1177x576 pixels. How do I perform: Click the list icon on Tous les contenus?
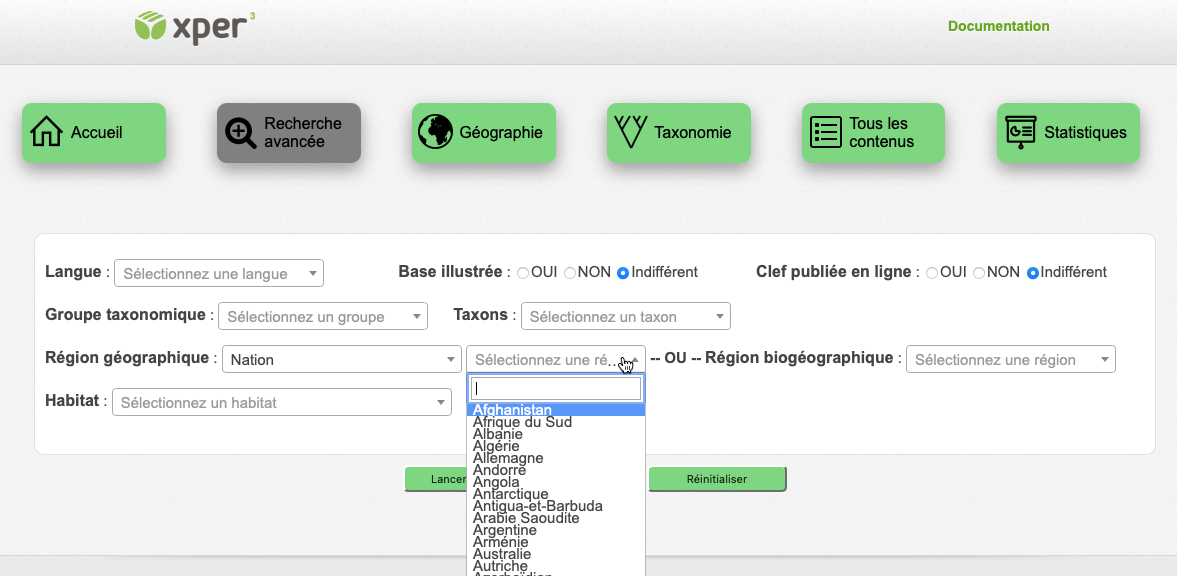point(826,132)
